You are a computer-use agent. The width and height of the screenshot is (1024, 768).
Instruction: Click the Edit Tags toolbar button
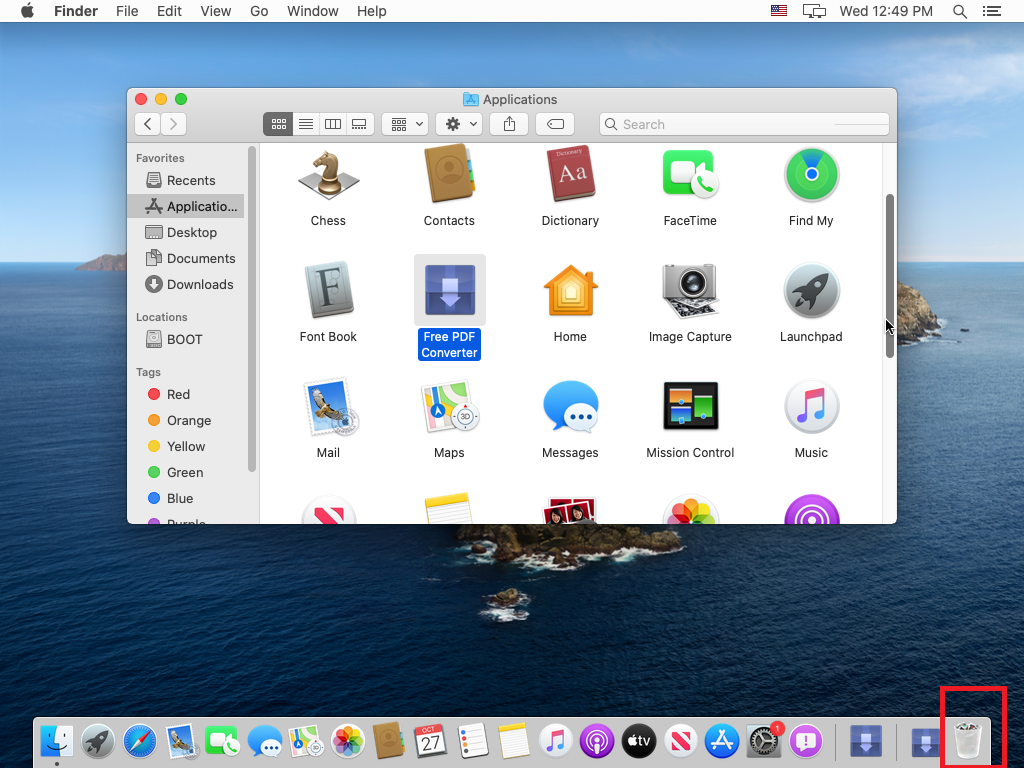(555, 124)
